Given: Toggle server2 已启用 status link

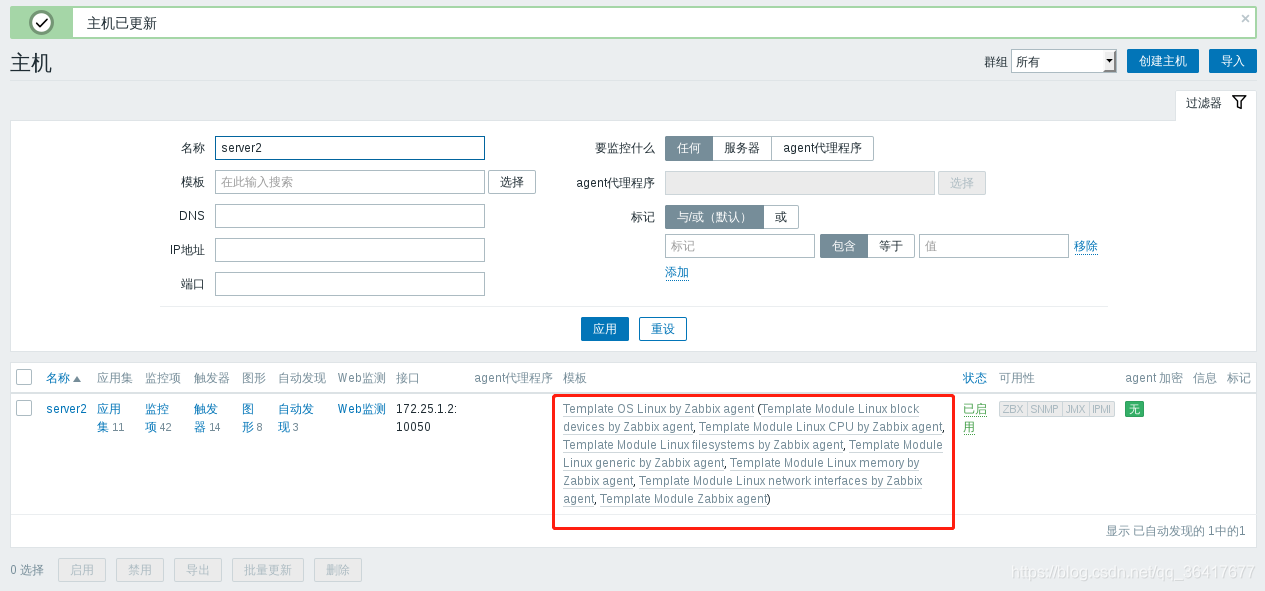Looking at the screenshot, I should pyautogui.click(x=974, y=418).
